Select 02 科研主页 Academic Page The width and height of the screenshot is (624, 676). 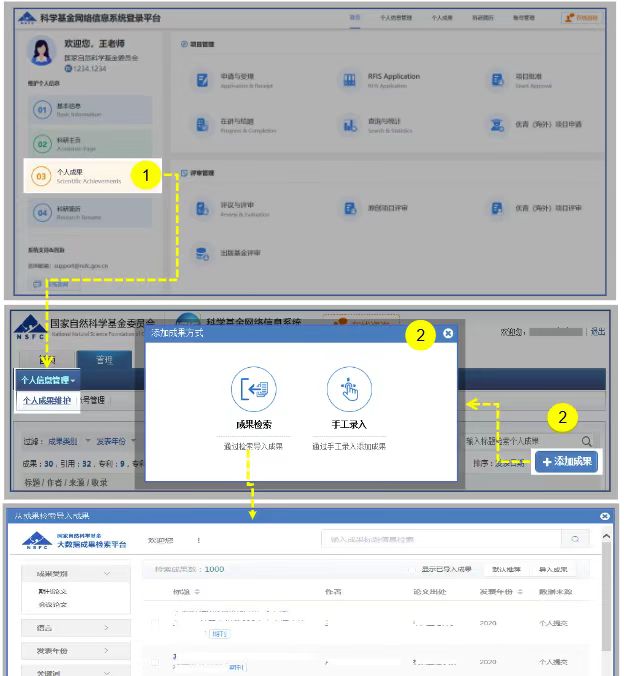(x=91, y=144)
